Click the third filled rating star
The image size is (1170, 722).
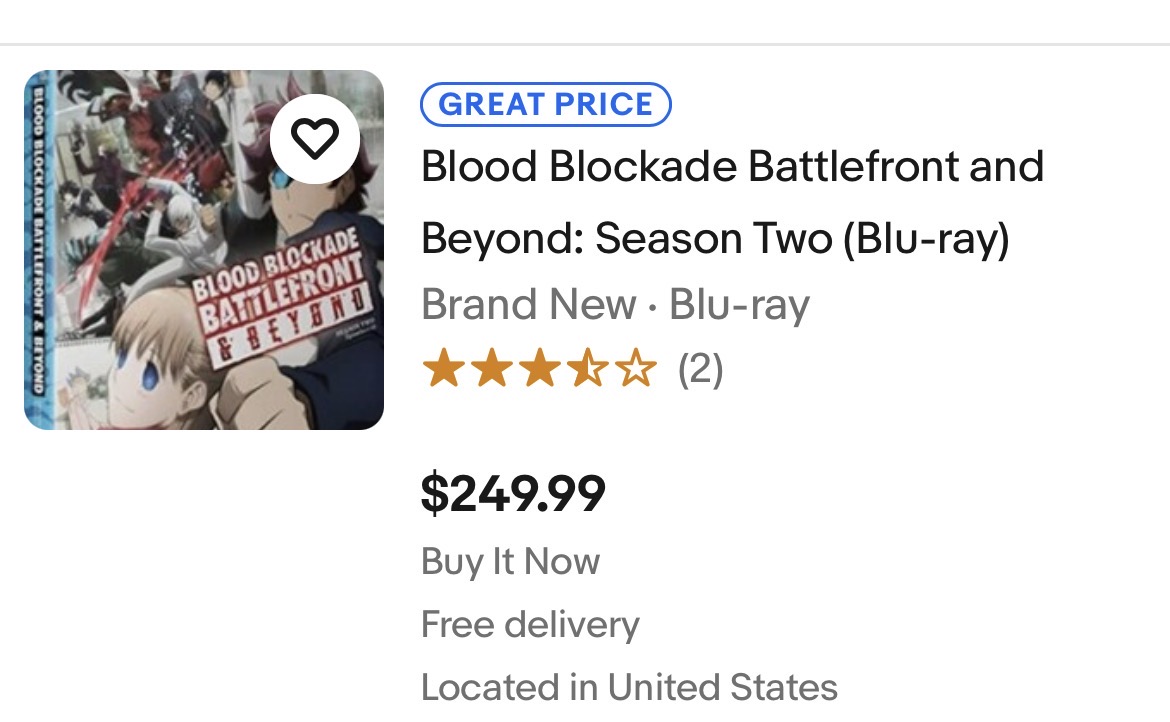point(539,368)
